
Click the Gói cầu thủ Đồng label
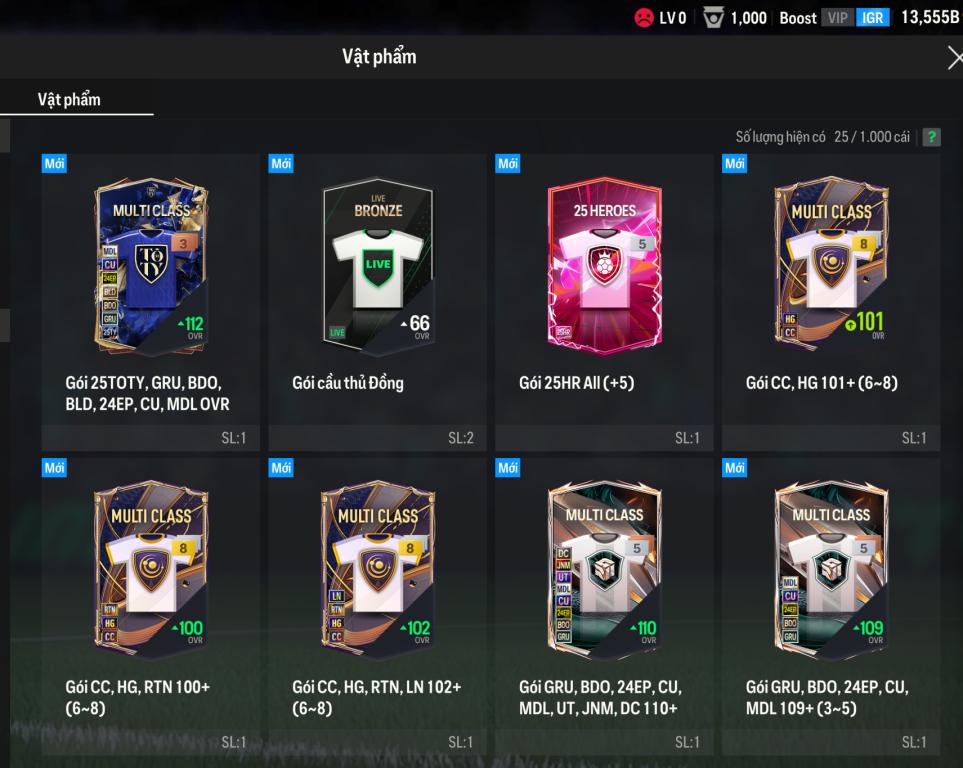[348, 383]
